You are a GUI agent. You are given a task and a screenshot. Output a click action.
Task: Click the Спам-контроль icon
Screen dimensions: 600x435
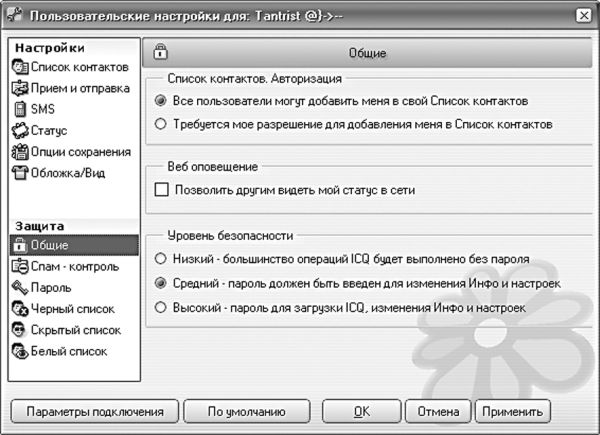pos(20,266)
